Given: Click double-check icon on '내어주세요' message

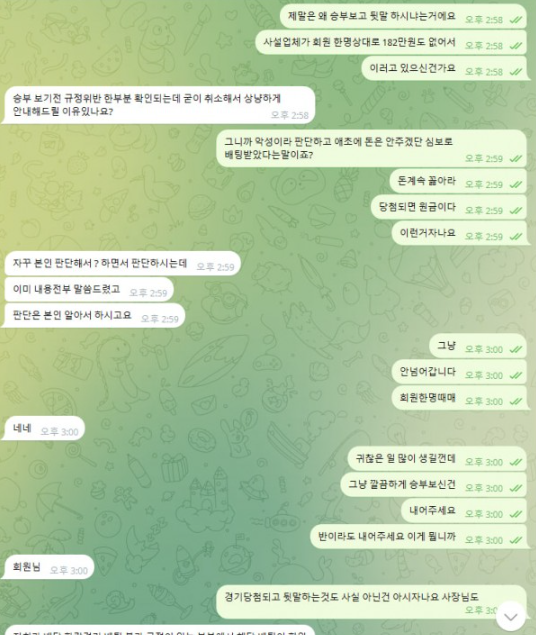Looking at the screenshot, I should click(515, 514).
